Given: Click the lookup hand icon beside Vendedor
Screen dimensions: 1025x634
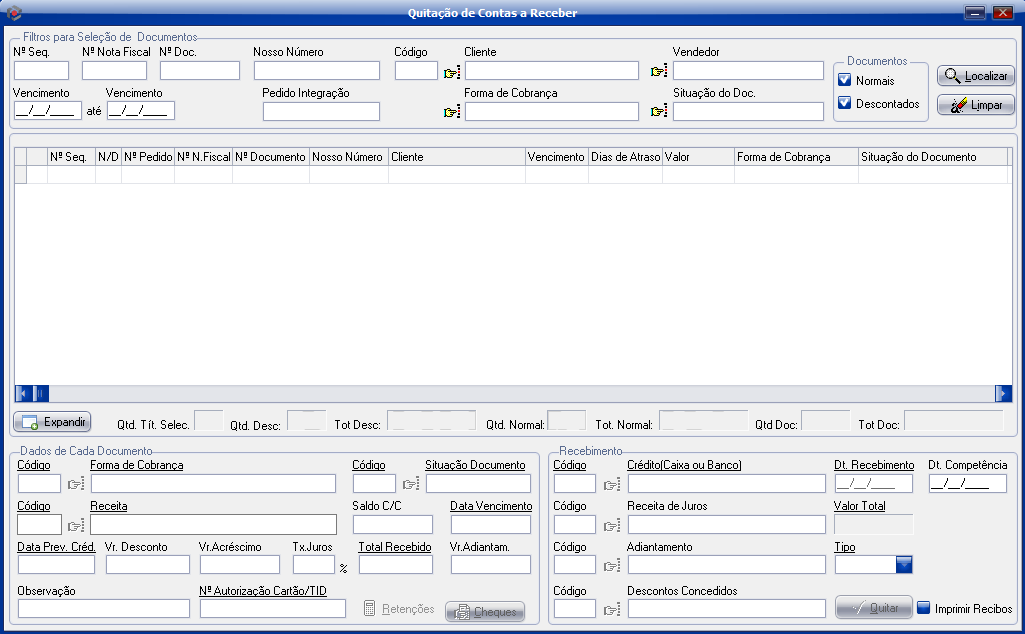Looking at the screenshot, I should tap(659, 71).
